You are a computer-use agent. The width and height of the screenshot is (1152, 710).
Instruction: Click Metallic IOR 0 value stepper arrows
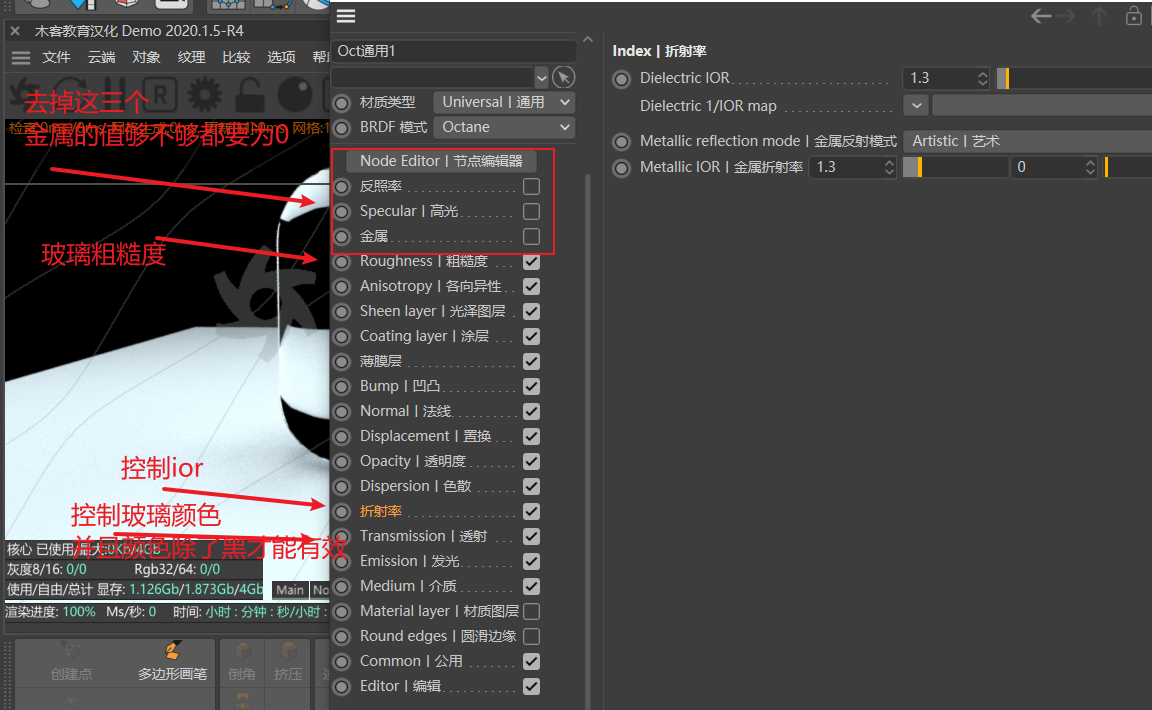(1090, 168)
